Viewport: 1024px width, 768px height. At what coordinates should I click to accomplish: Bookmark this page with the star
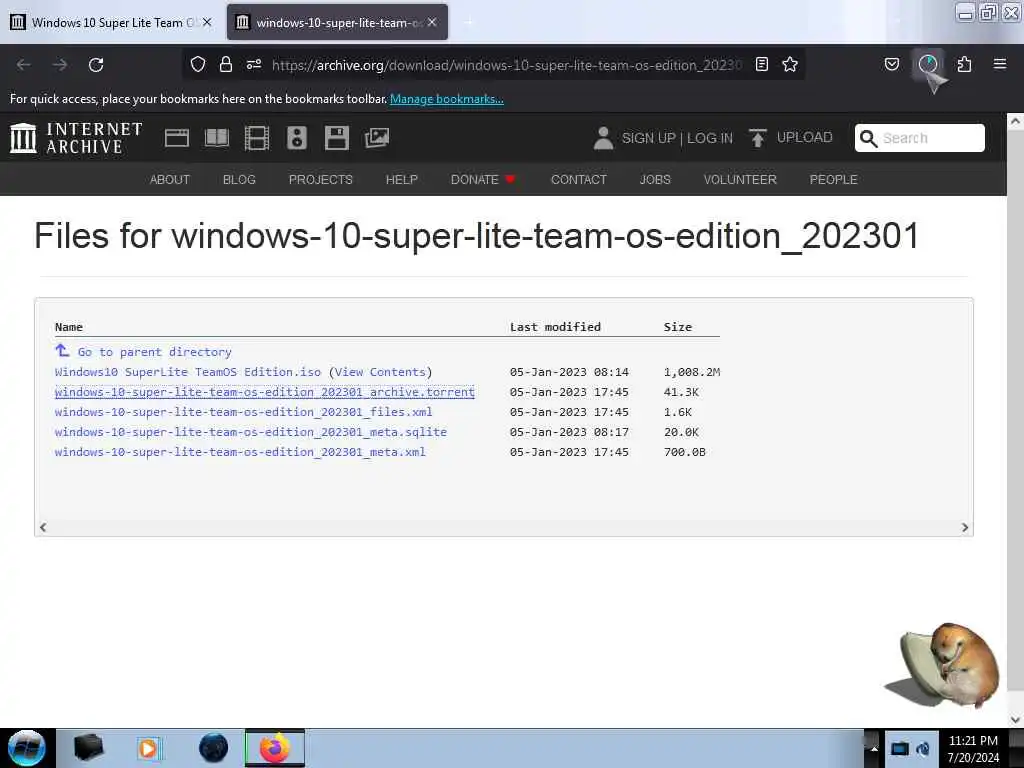tap(790, 64)
